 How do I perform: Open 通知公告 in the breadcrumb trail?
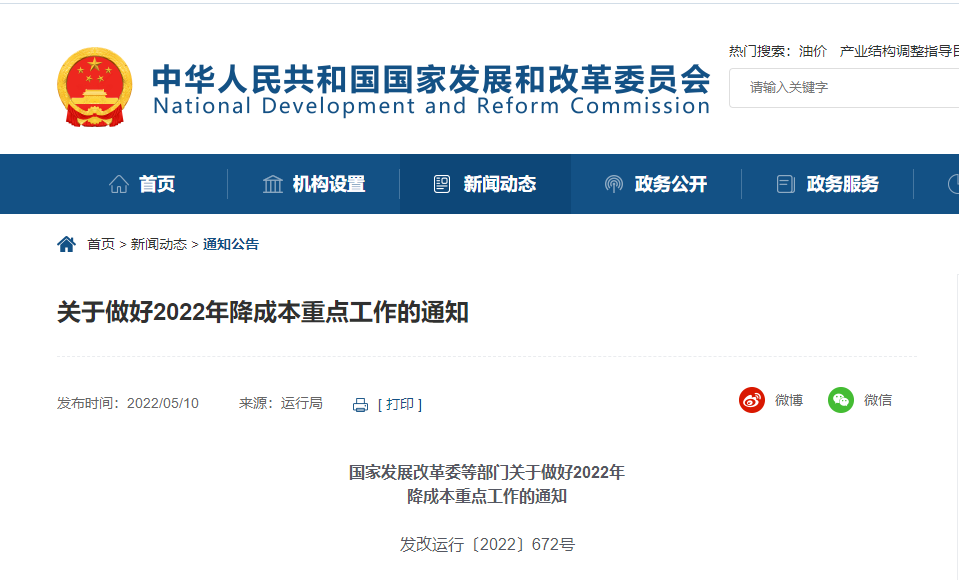(x=231, y=244)
